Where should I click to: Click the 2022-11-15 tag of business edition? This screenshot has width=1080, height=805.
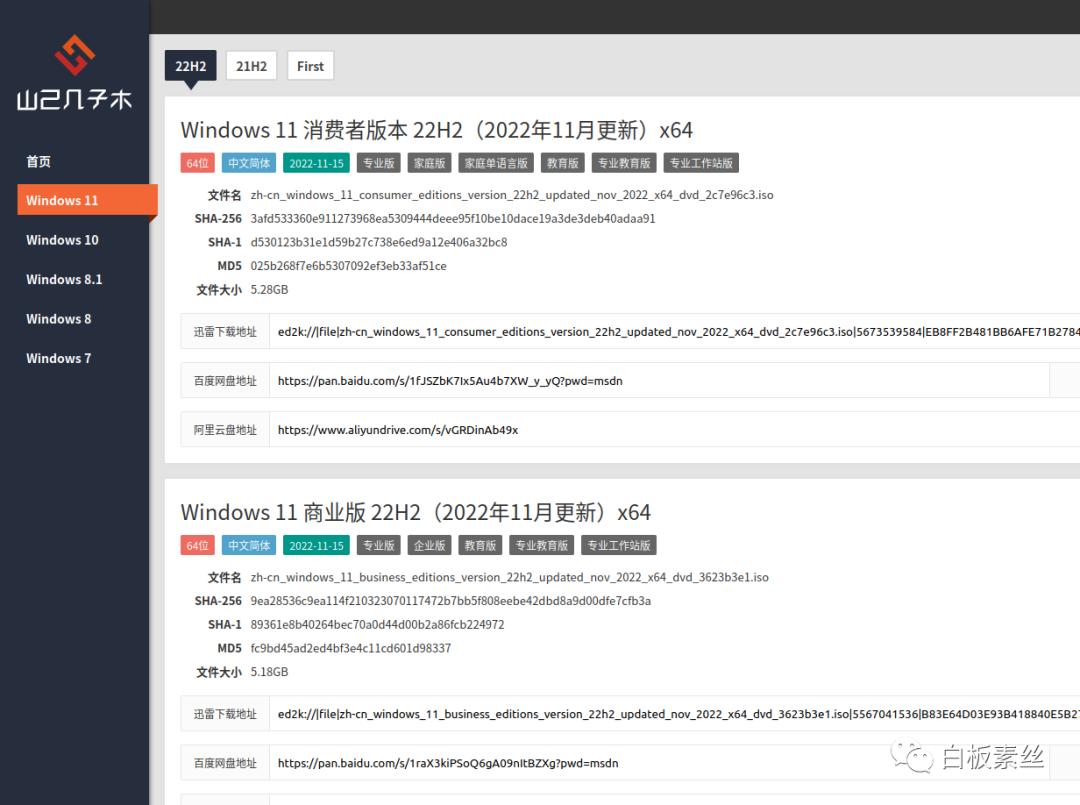click(316, 545)
